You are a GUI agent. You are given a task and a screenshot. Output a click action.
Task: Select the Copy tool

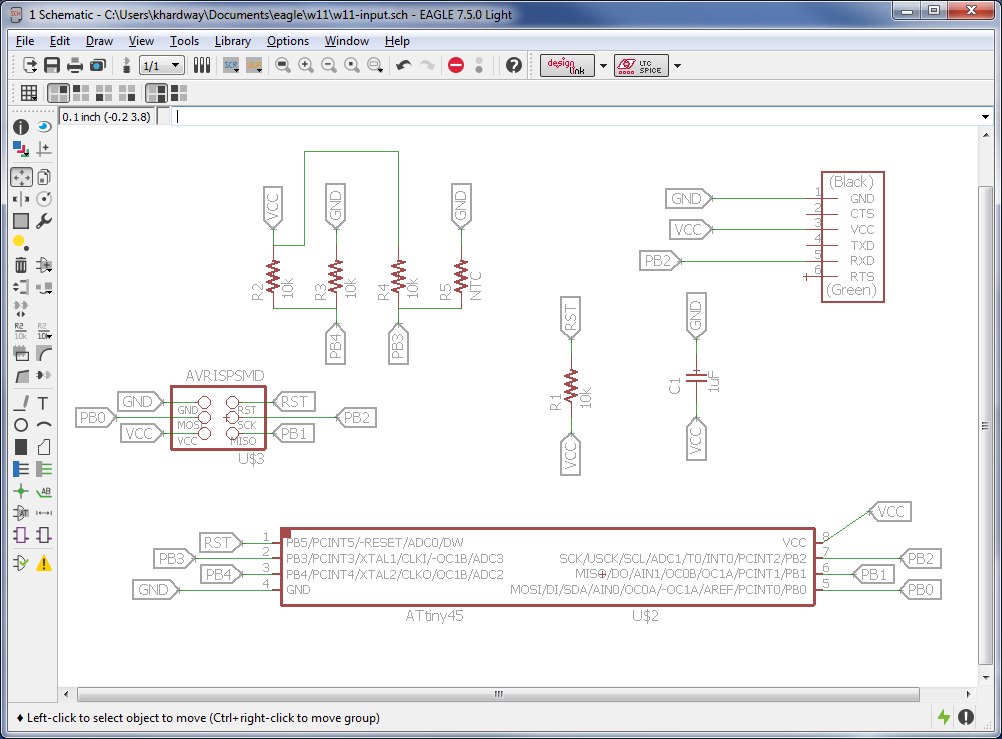coord(43,177)
